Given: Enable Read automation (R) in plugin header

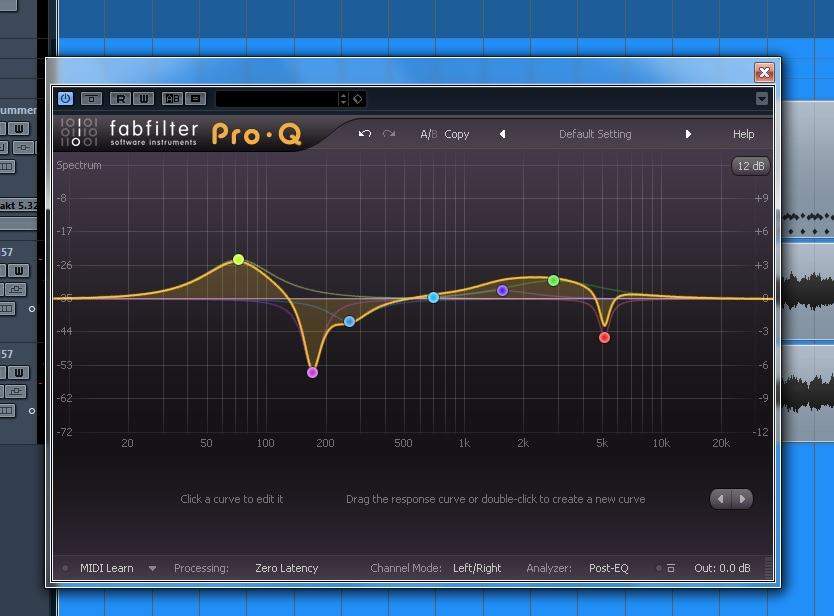Looking at the screenshot, I should pyautogui.click(x=120, y=98).
